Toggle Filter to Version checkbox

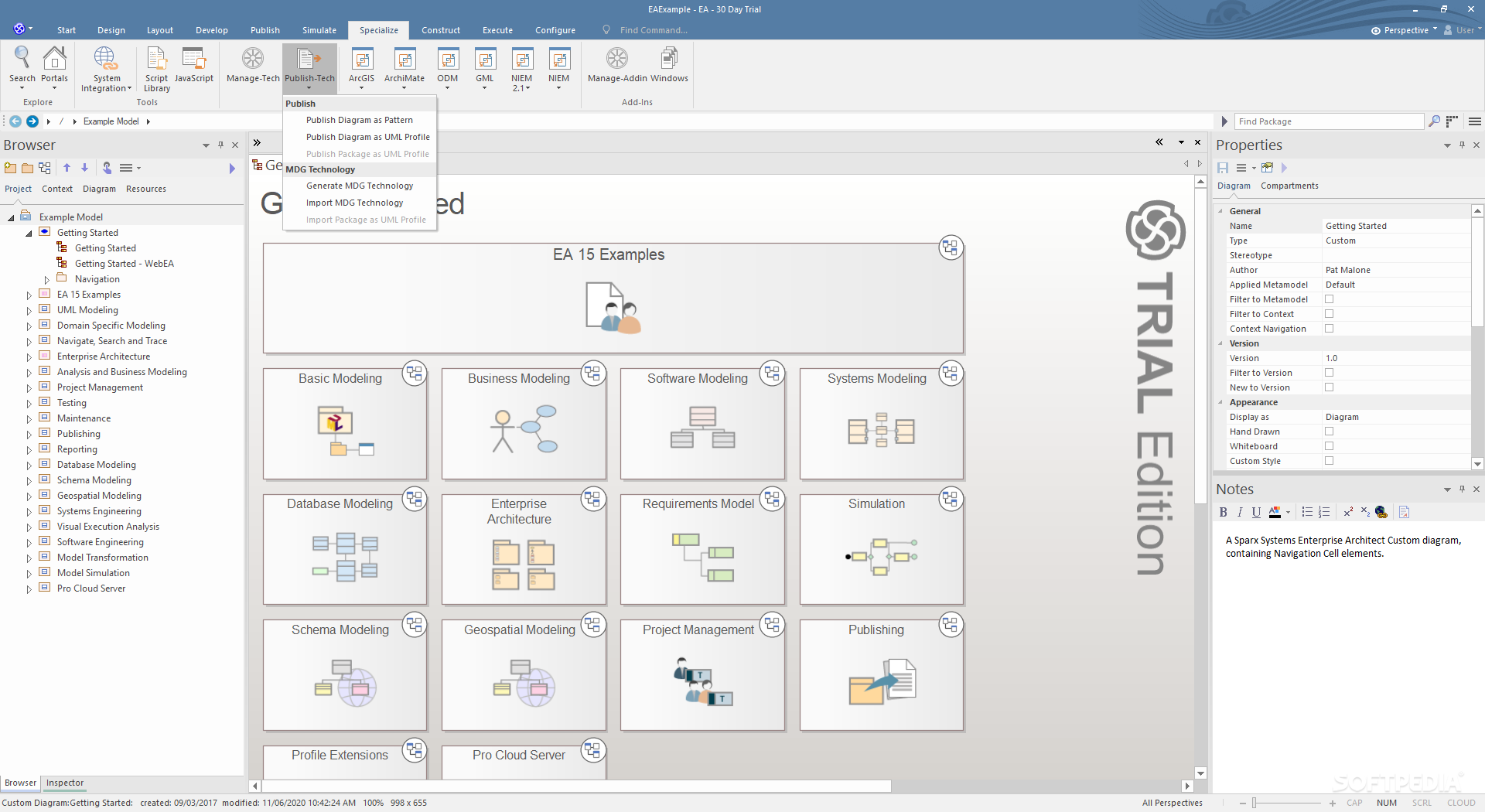click(1329, 373)
